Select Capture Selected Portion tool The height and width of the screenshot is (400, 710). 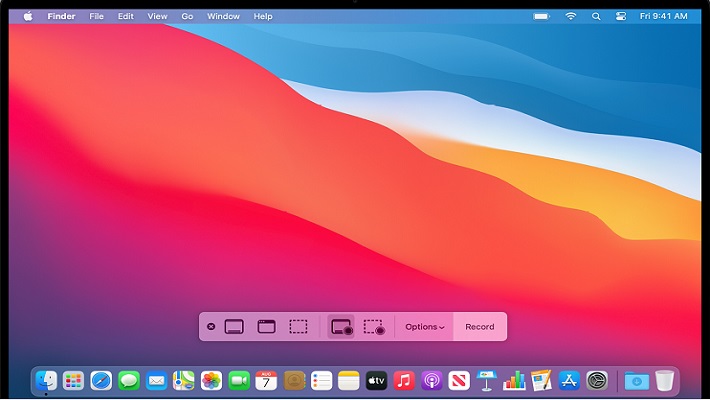pyautogui.click(x=298, y=327)
